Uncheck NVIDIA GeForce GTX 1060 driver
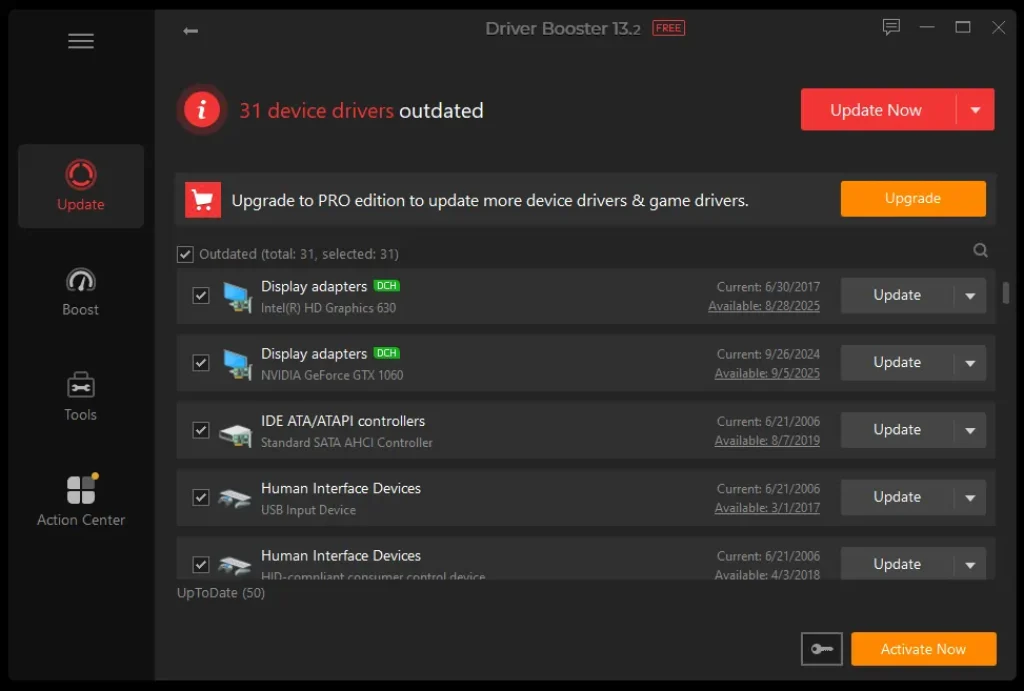This screenshot has width=1024, height=691. point(200,362)
